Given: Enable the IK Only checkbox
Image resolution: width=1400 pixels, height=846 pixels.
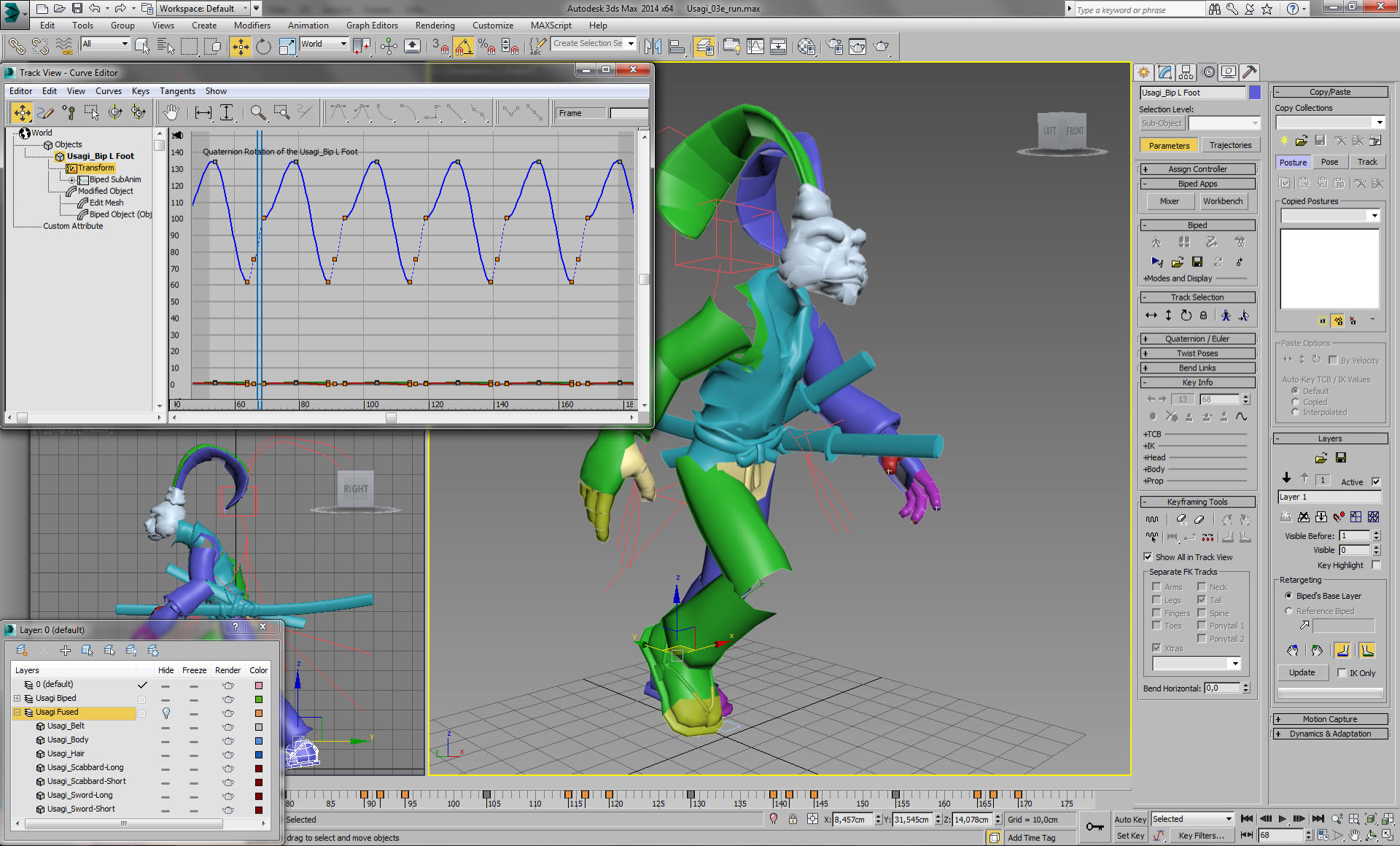Looking at the screenshot, I should 1342,672.
